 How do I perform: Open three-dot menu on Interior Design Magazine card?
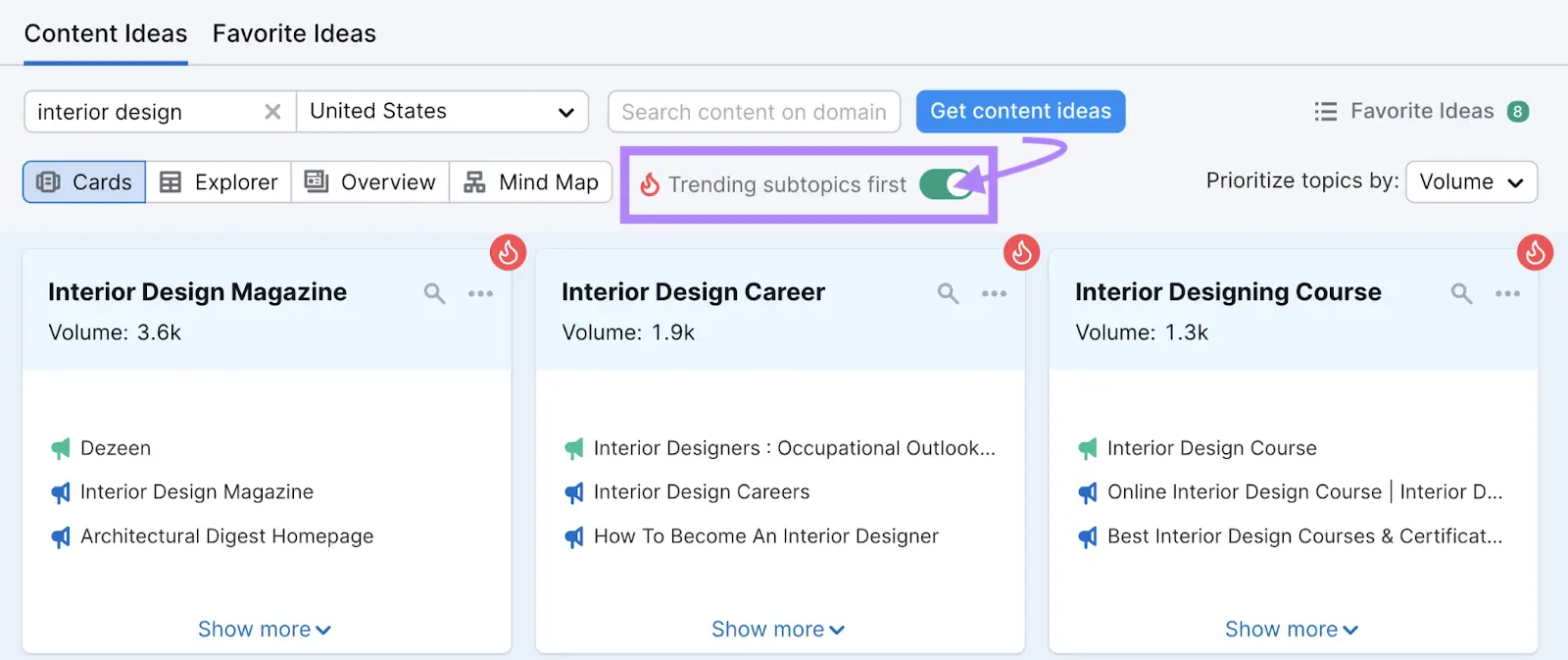[480, 293]
